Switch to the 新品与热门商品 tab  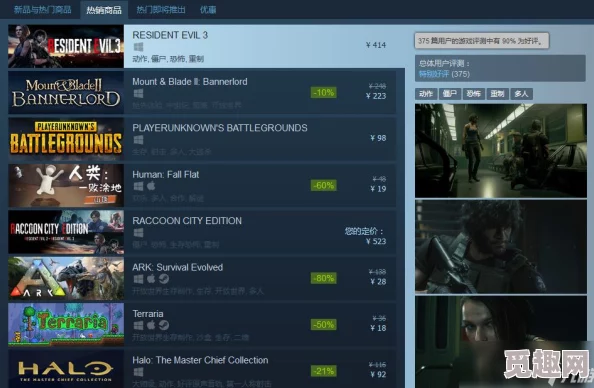pos(42,9)
